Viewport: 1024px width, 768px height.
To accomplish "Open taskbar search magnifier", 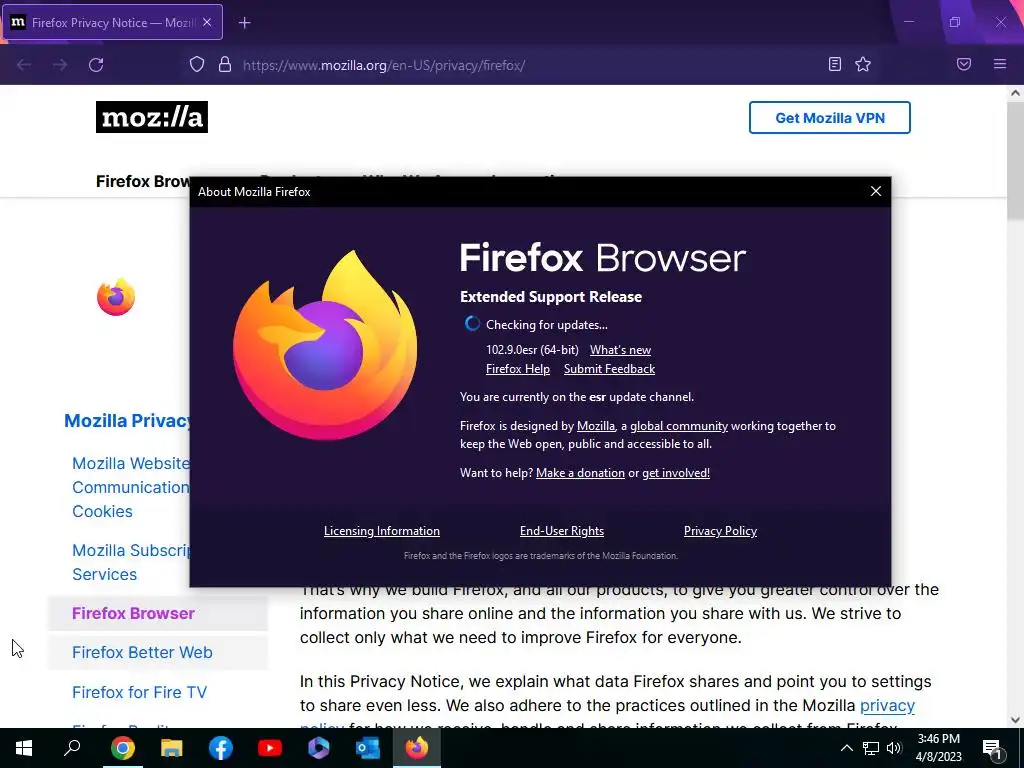I will [x=72, y=748].
